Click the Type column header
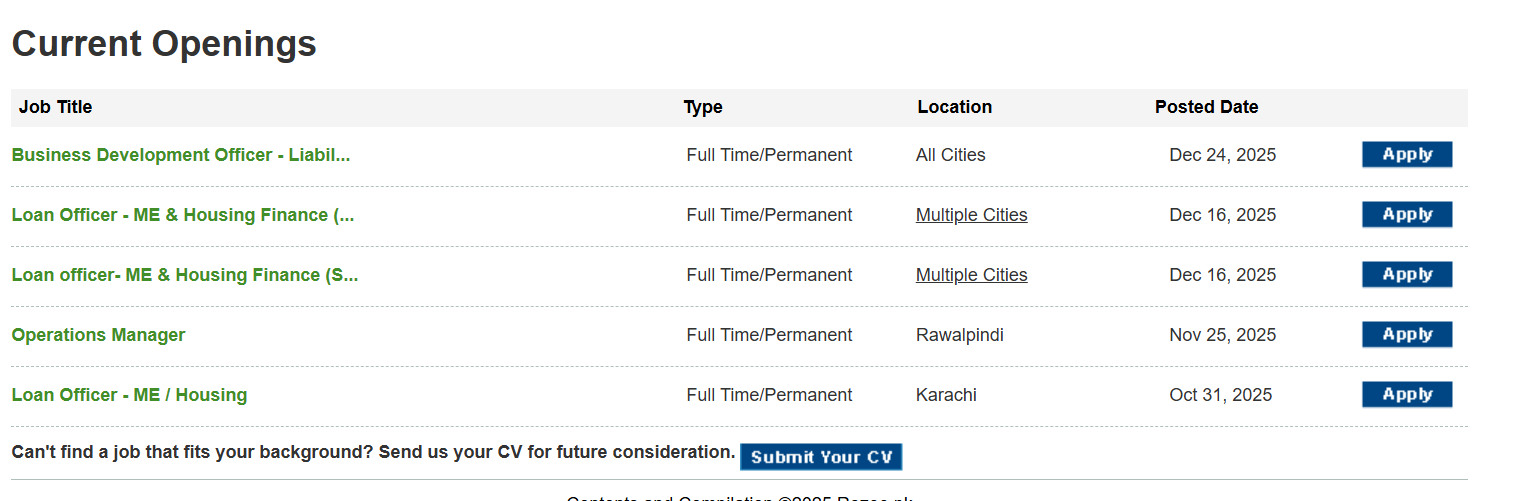Viewport: 1521px width, 501px height. coord(703,107)
